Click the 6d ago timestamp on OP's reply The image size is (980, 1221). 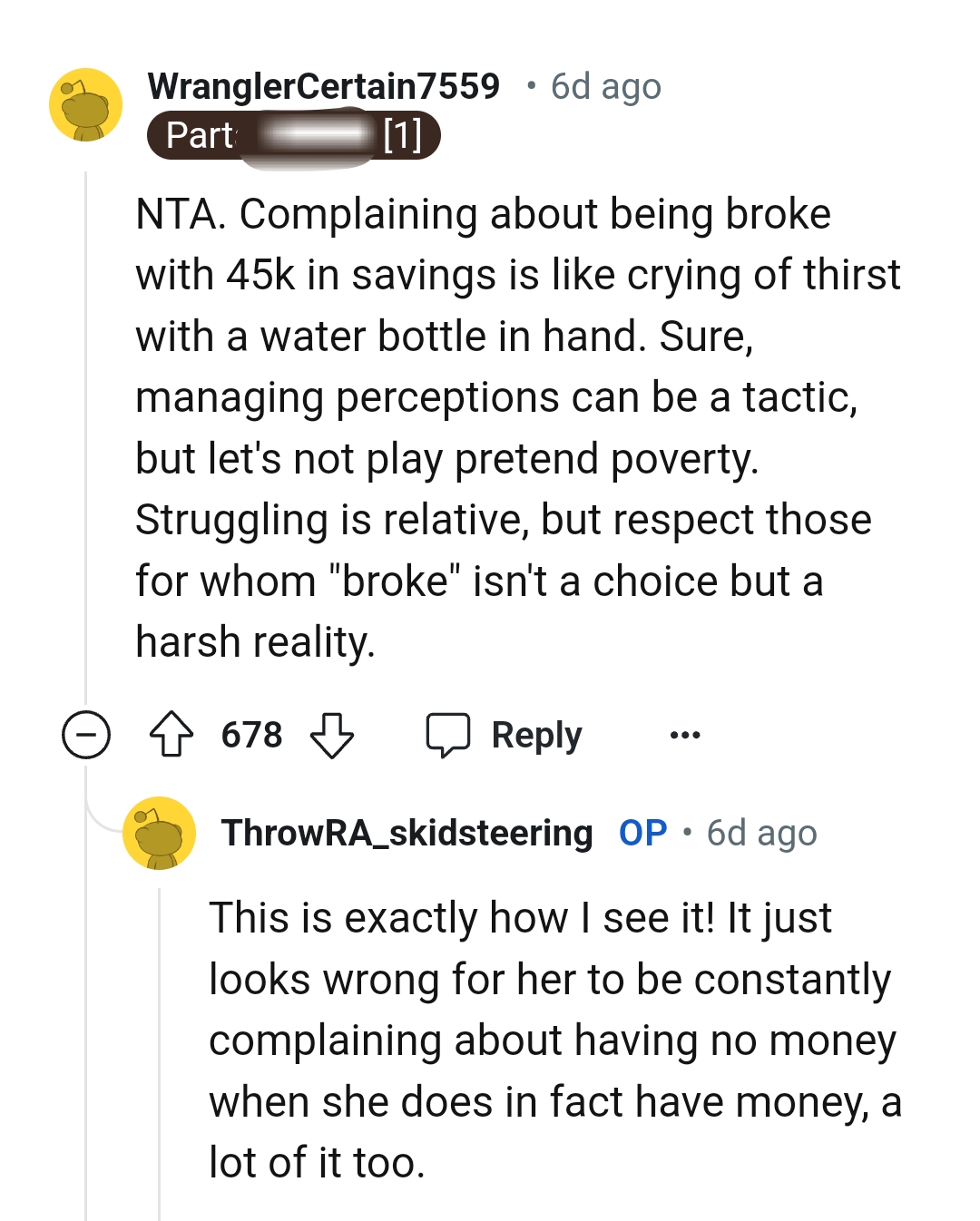coord(761,832)
